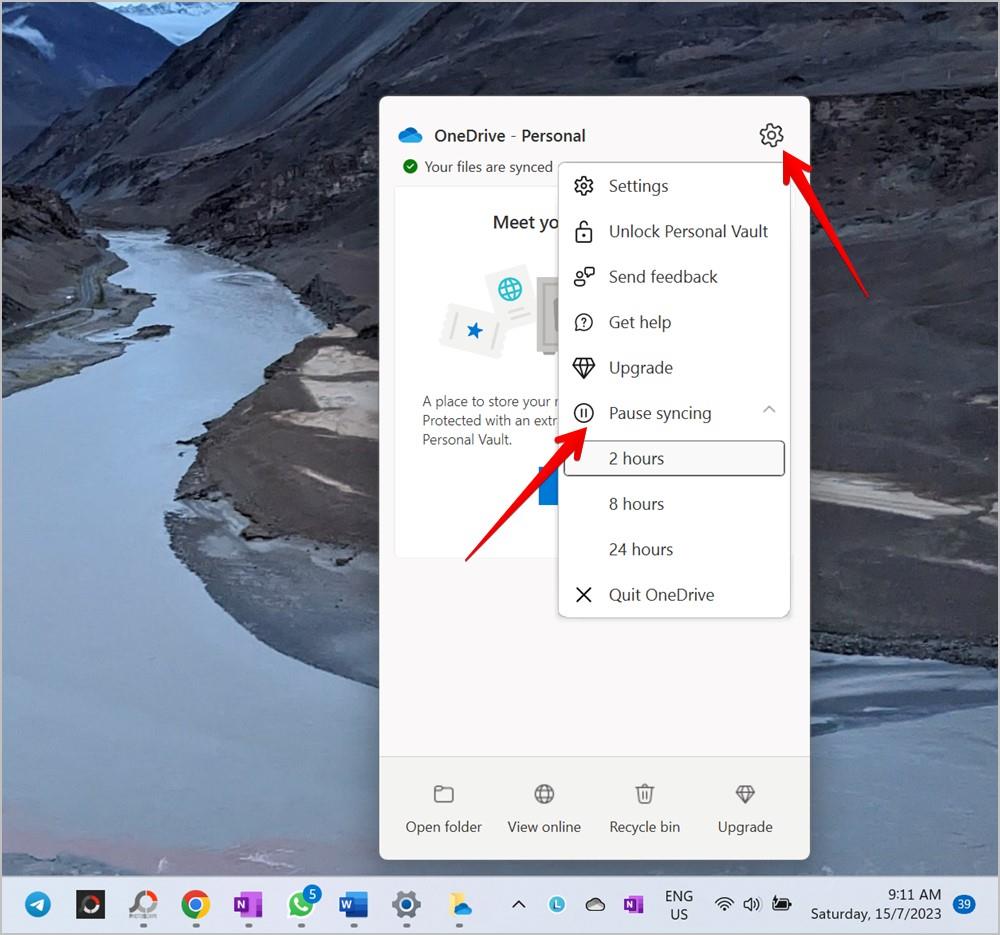Click Upgrade diamond in bottom bar
Viewport: 1000px width, 935px height.
(745, 809)
